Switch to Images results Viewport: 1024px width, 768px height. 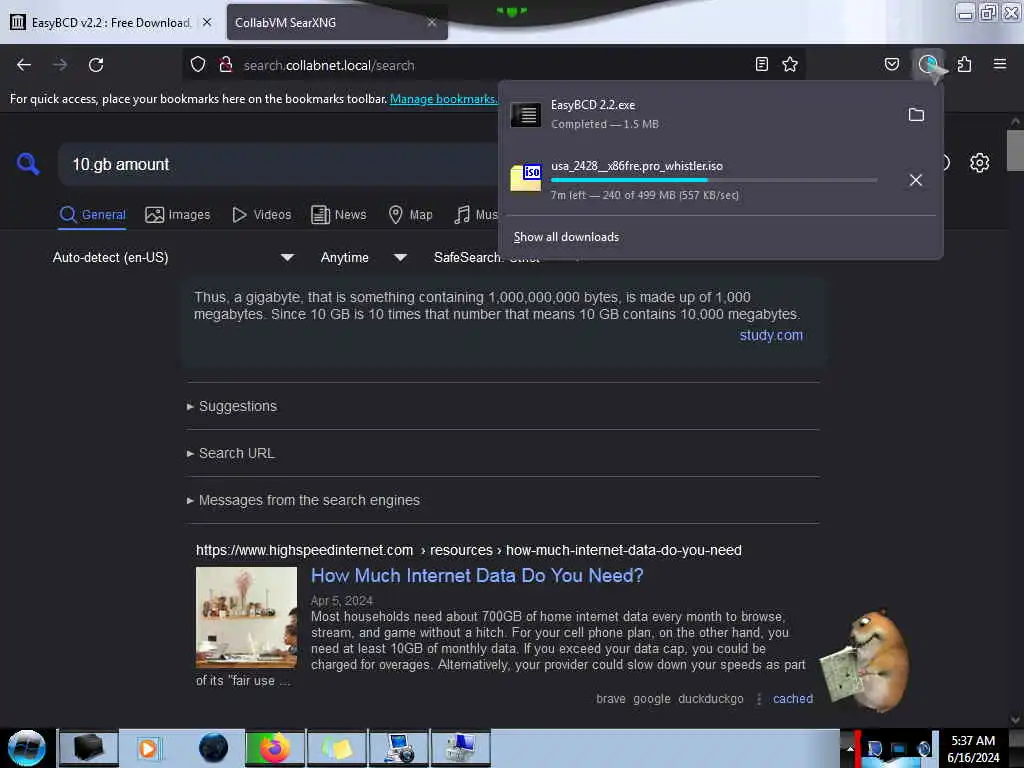[178, 214]
